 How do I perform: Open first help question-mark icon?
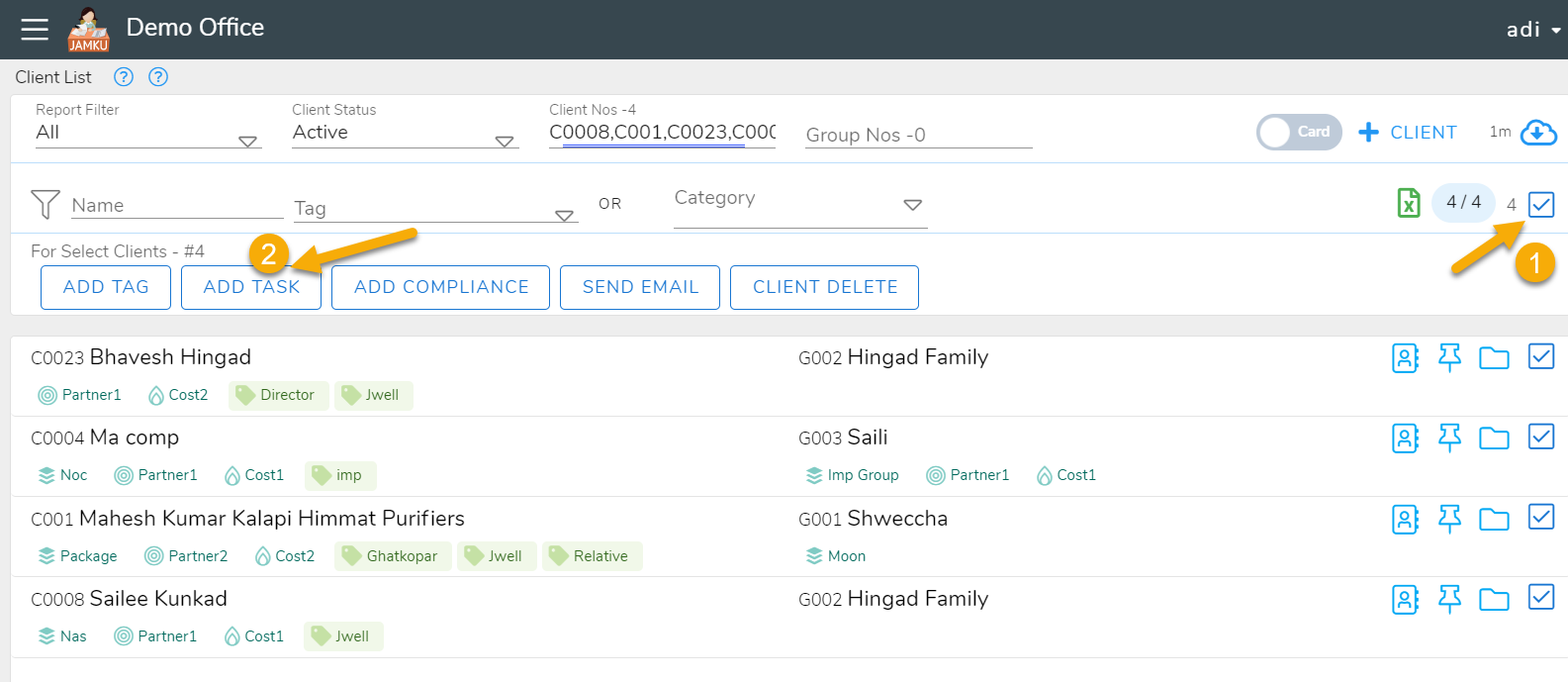coord(124,77)
